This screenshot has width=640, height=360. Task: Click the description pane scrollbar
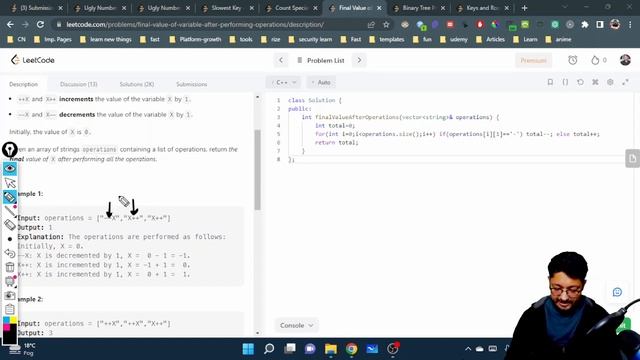(258, 170)
